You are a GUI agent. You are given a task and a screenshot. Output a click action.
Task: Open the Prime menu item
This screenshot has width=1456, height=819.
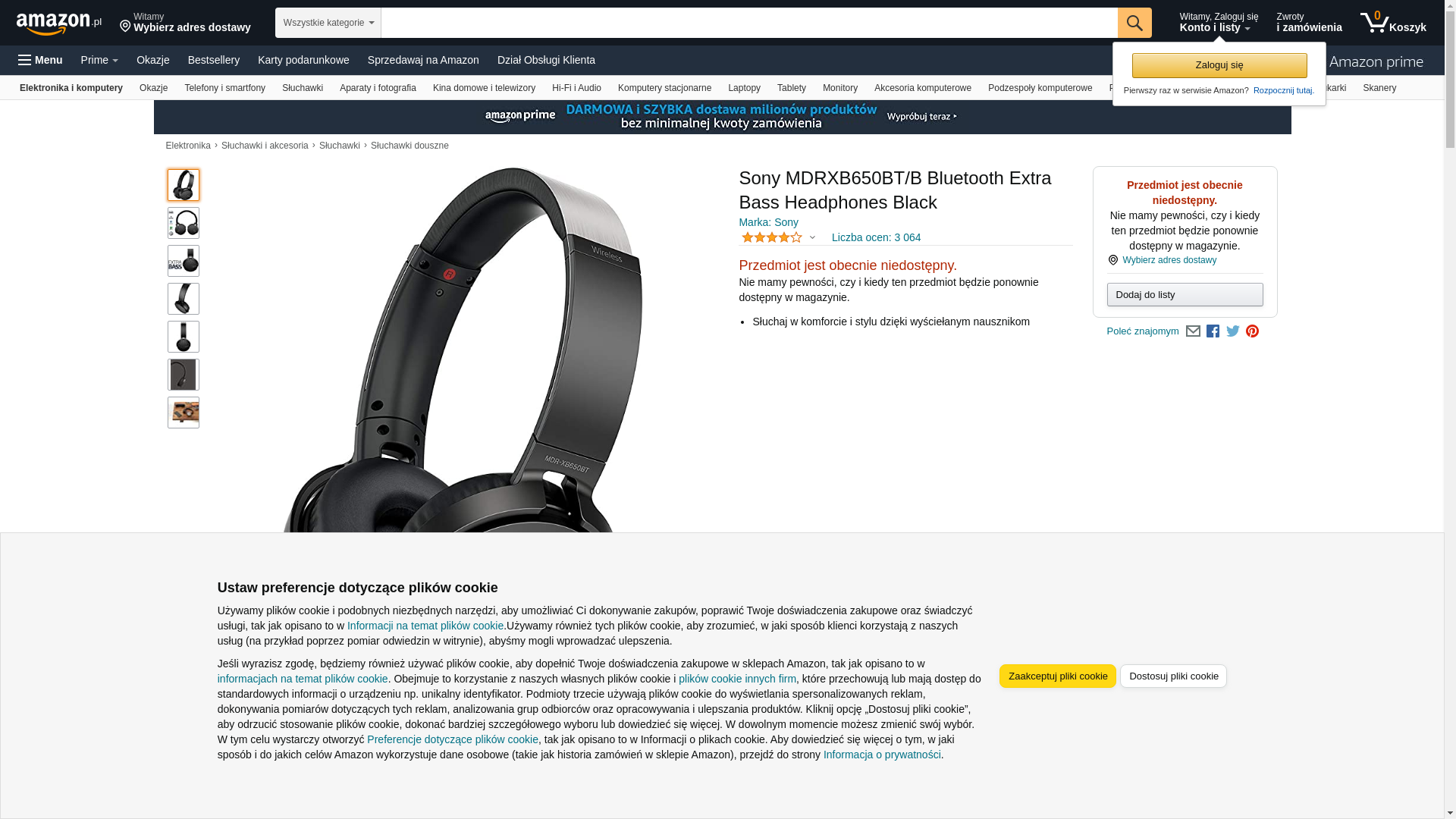tap(99, 60)
